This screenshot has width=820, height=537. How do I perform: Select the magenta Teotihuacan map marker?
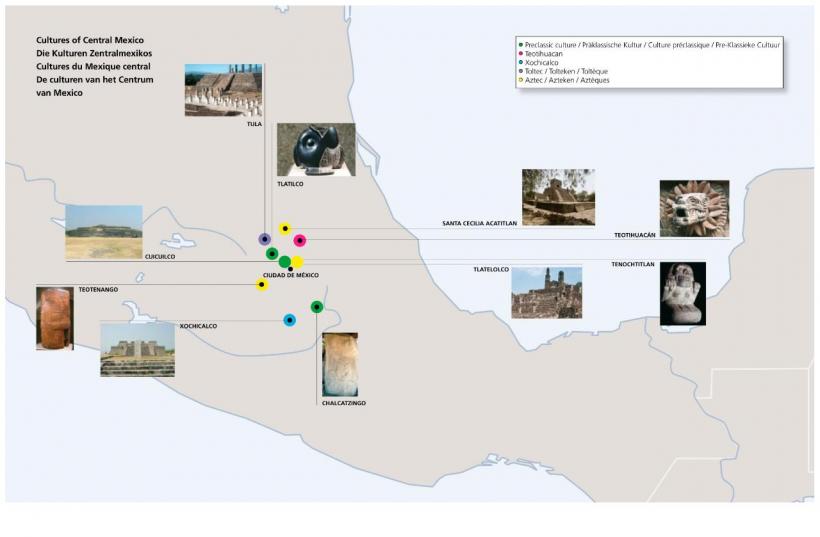tap(299, 240)
